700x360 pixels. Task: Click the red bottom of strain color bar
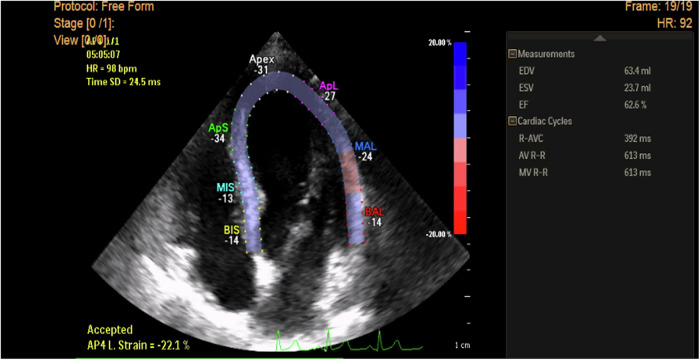pyautogui.click(x=460, y=223)
